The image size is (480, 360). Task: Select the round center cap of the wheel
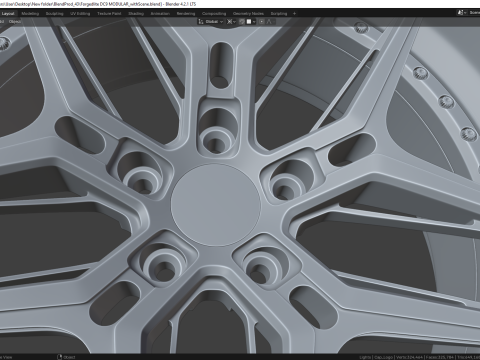(216, 205)
